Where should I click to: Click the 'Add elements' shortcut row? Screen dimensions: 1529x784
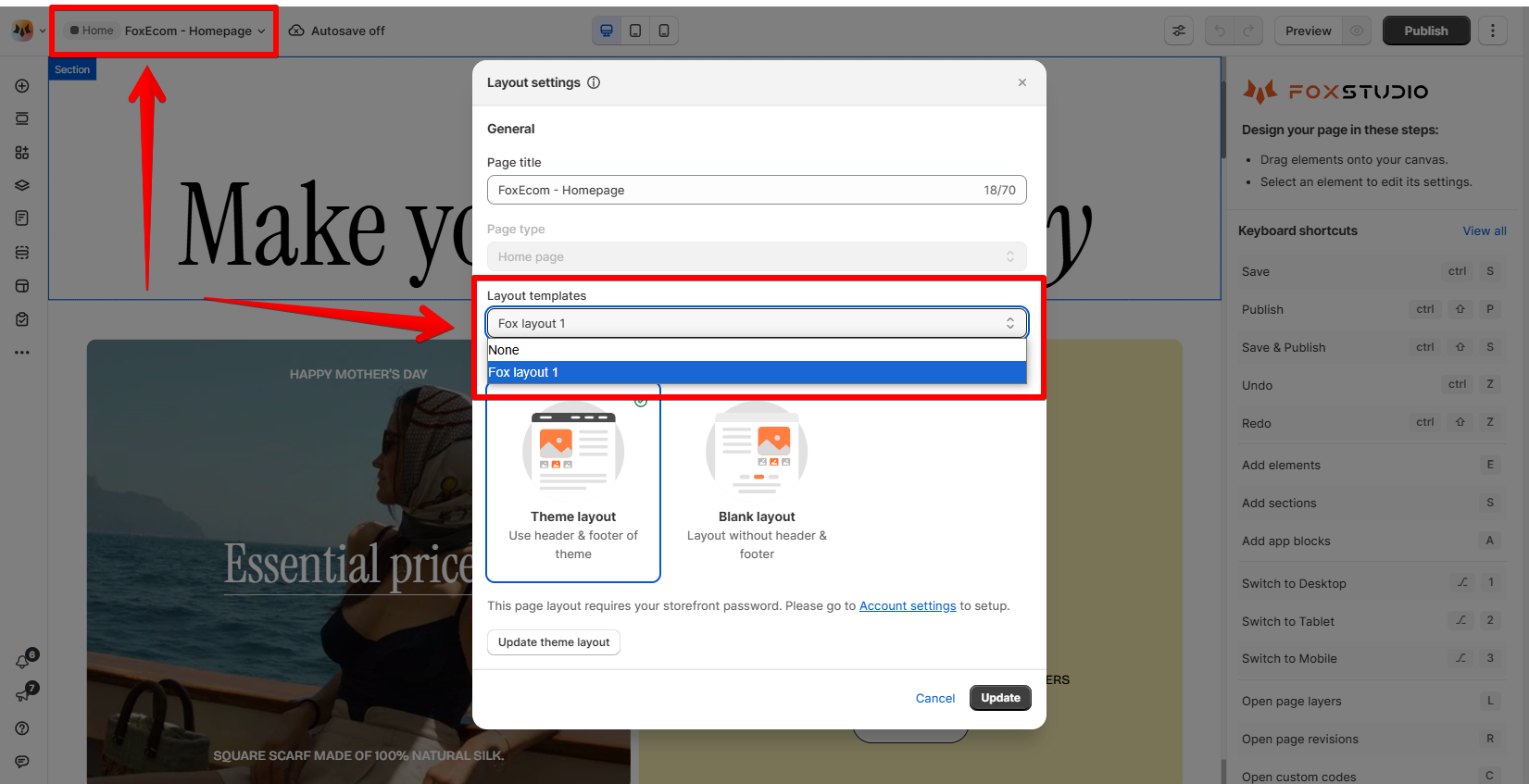coord(1372,465)
